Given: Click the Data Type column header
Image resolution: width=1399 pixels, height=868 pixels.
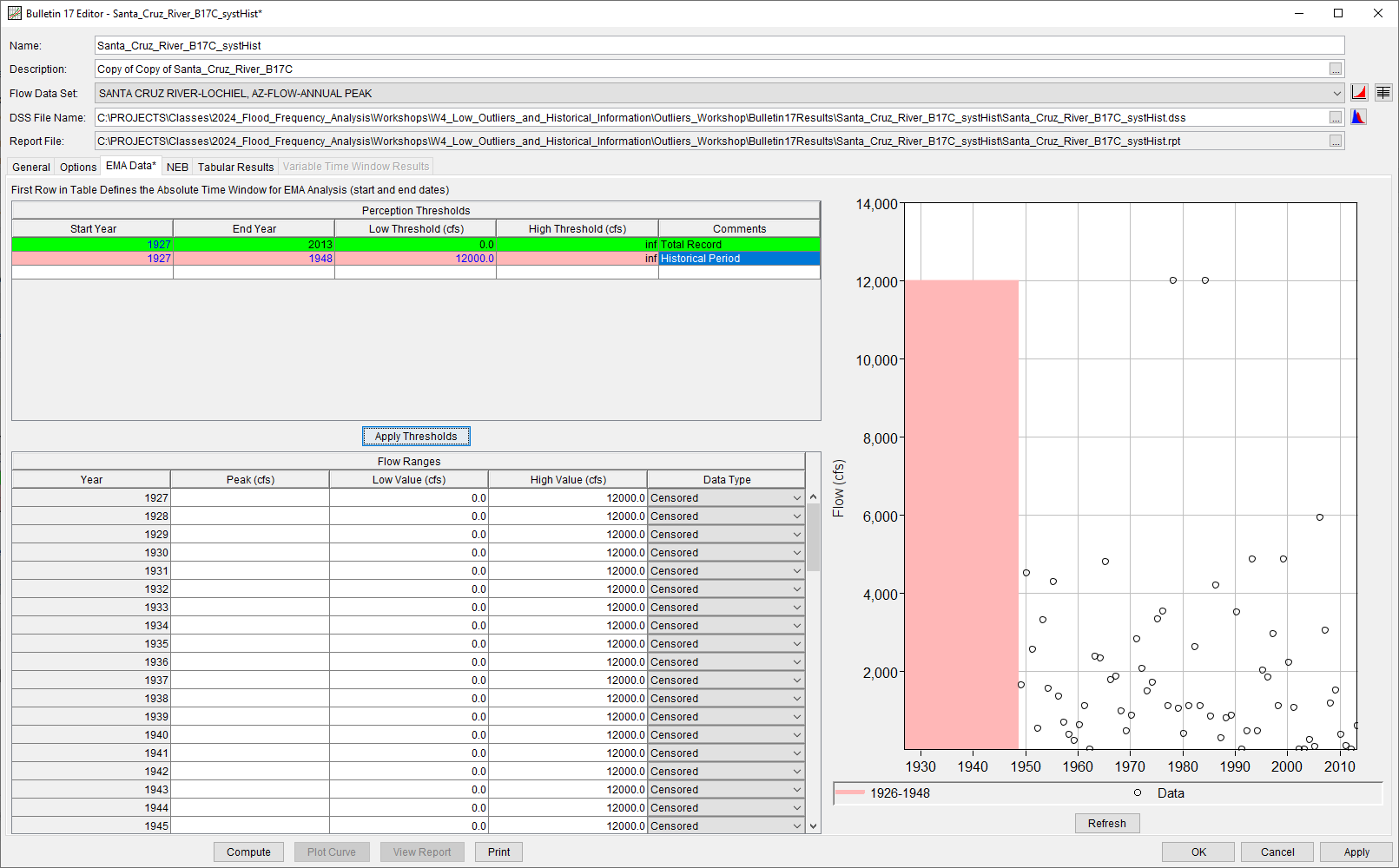Looking at the screenshot, I should click(727, 480).
